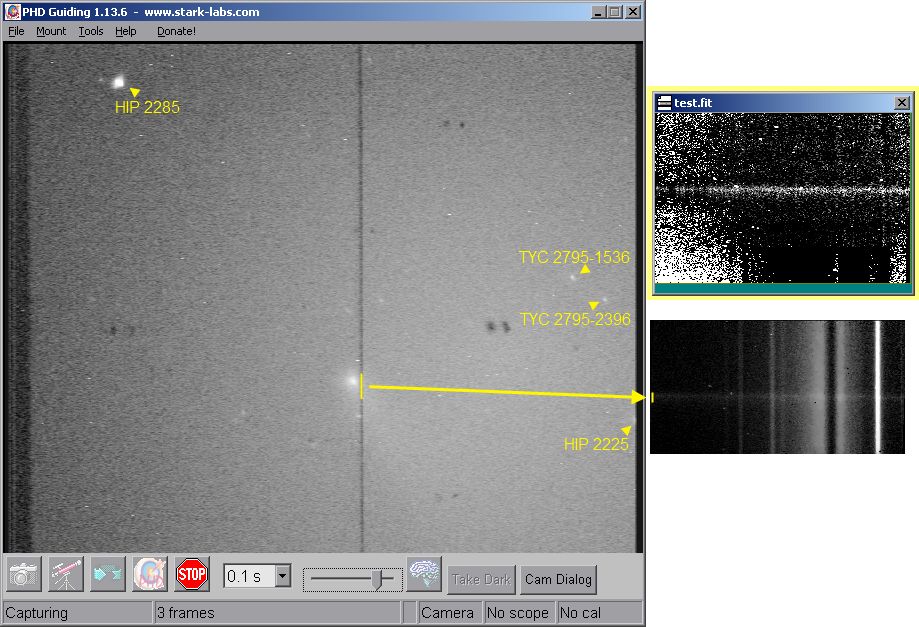The width and height of the screenshot is (919, 627).
Task: Click the test.fit window title icon
Action: click(663, 102)
